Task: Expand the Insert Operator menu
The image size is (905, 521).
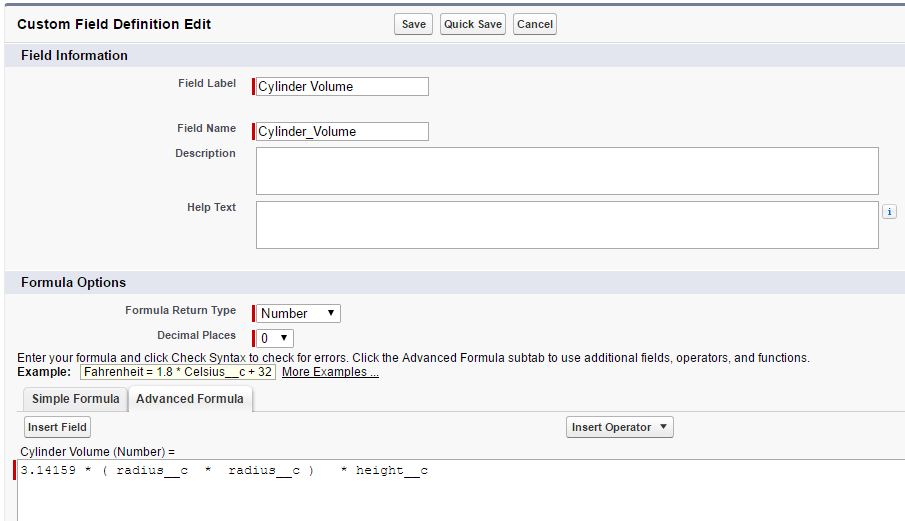Action: coord(620,427)
